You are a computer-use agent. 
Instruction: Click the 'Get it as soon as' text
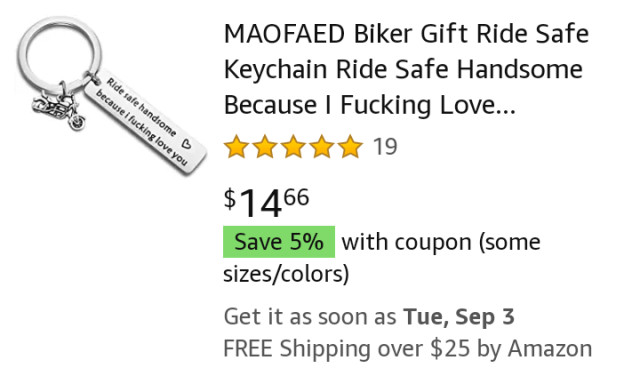(310, 317)
